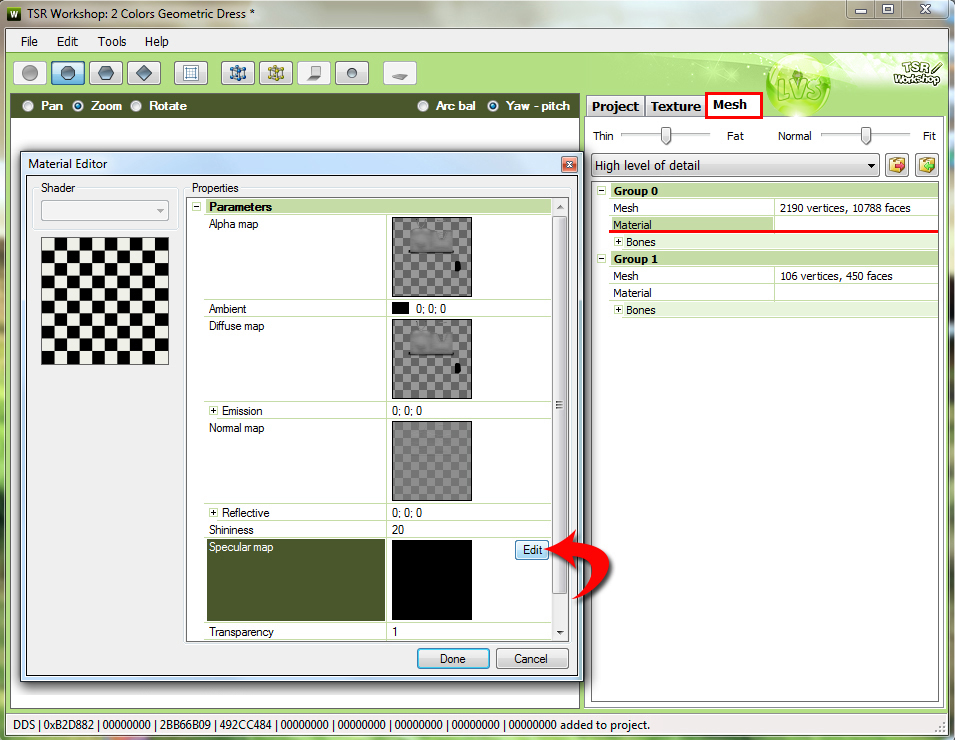Select the hexagon level-of-detail toolbar button
955x740 pixels.
[x=106, y=73]
